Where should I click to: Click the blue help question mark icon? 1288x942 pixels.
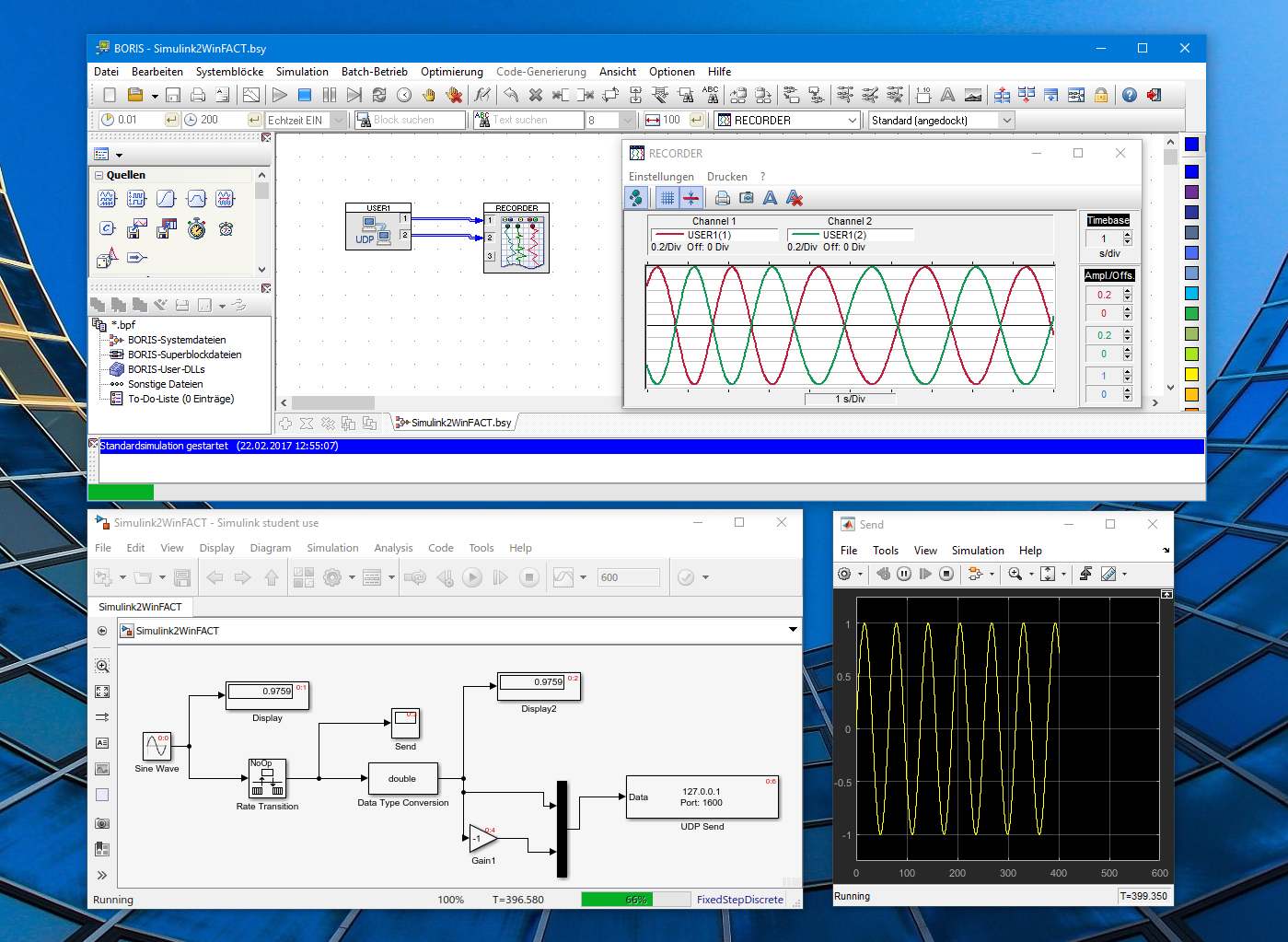pos(1130,95)
